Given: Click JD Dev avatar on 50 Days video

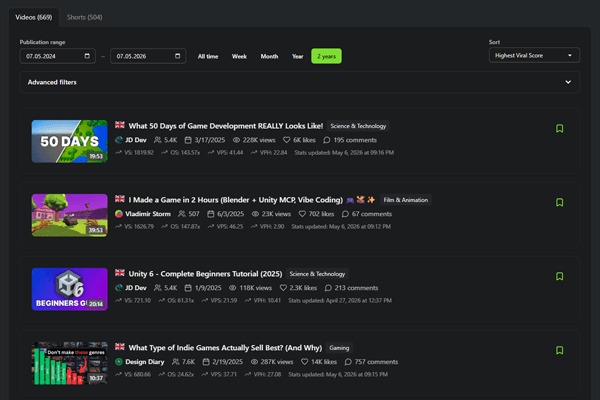Looking at the screenshot, I should point(119,140).
